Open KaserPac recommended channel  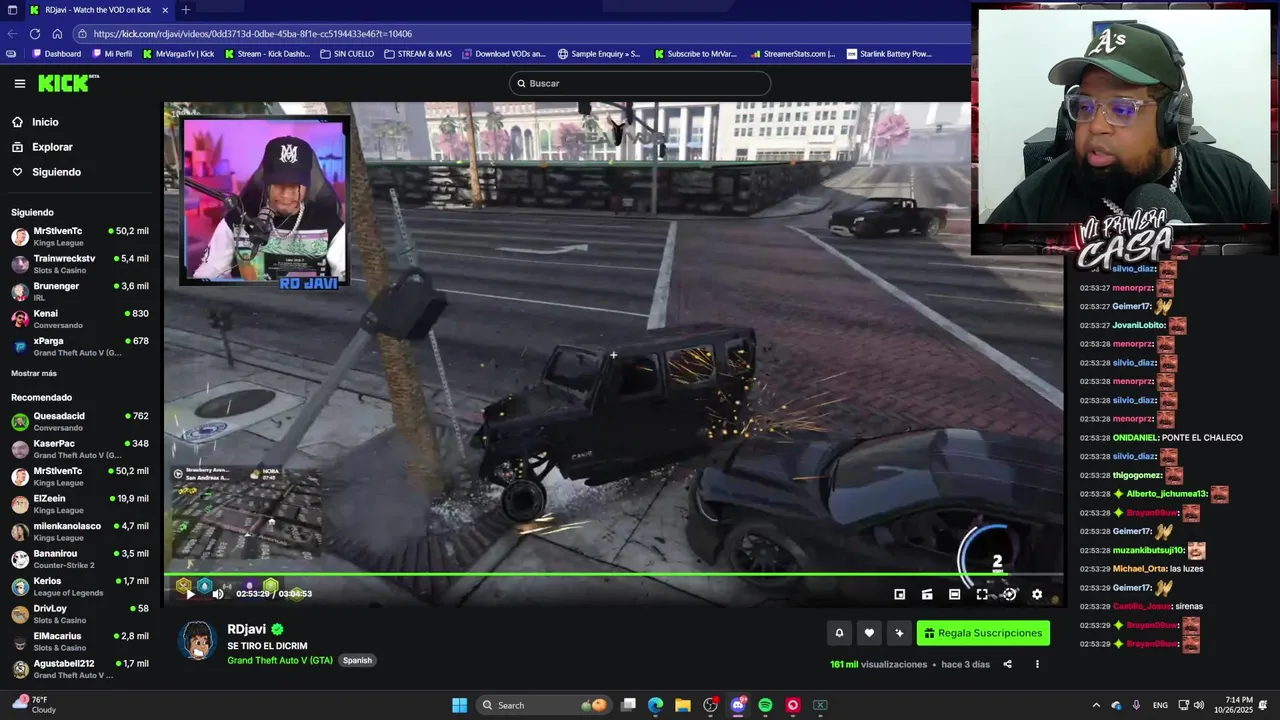point(80,449)
